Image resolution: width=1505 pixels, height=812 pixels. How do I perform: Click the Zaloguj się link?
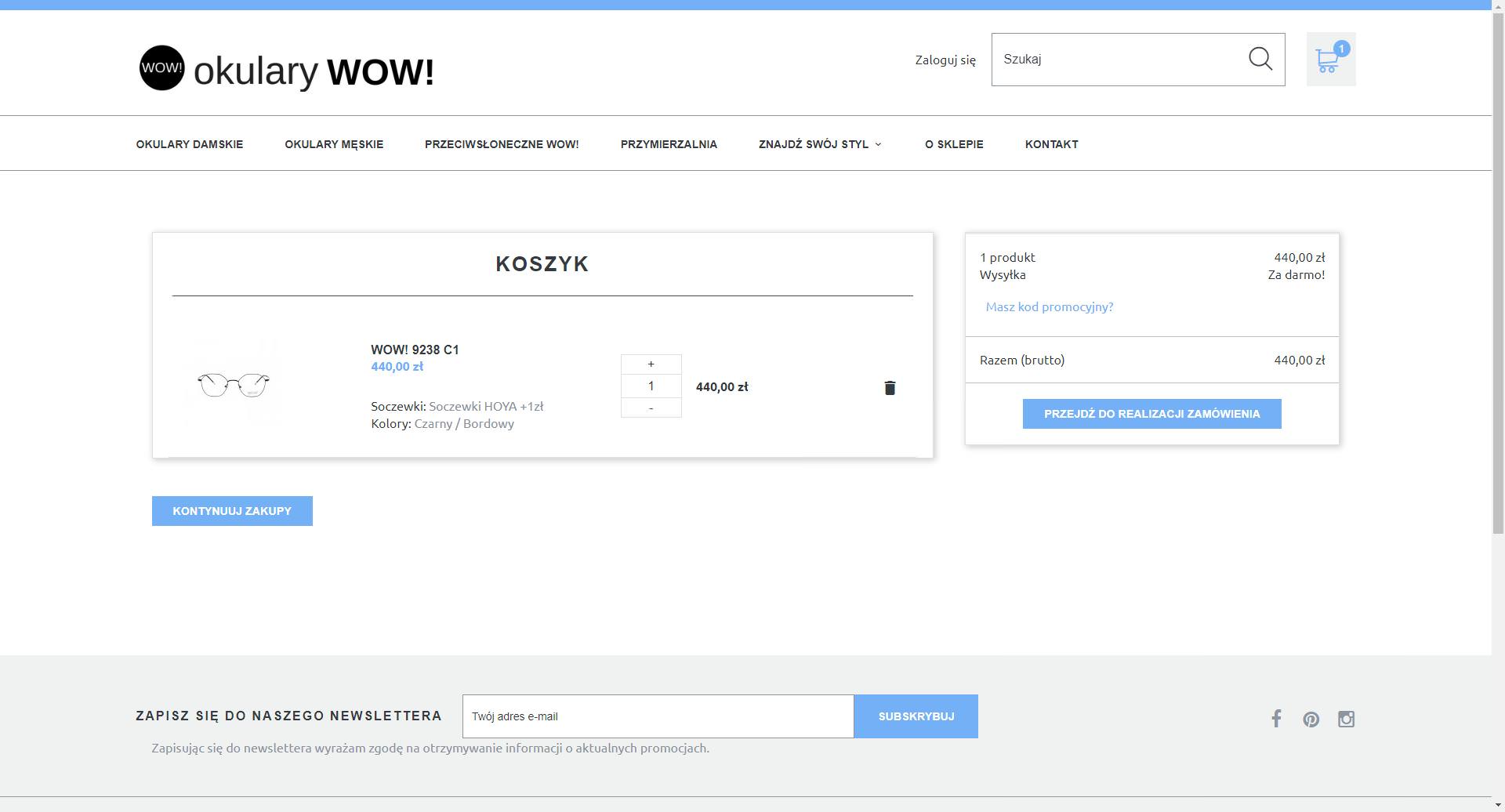[945, 60]
